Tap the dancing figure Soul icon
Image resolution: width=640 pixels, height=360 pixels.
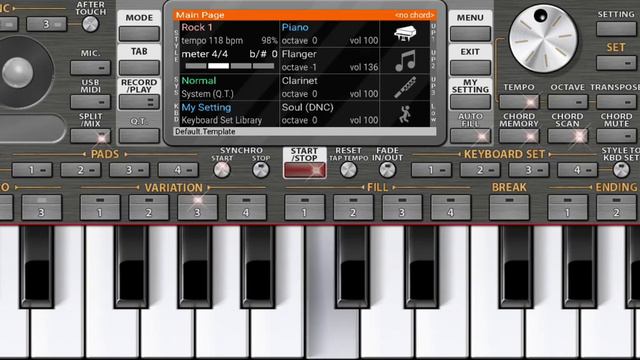pyautogui.click(x=405, y=114)
